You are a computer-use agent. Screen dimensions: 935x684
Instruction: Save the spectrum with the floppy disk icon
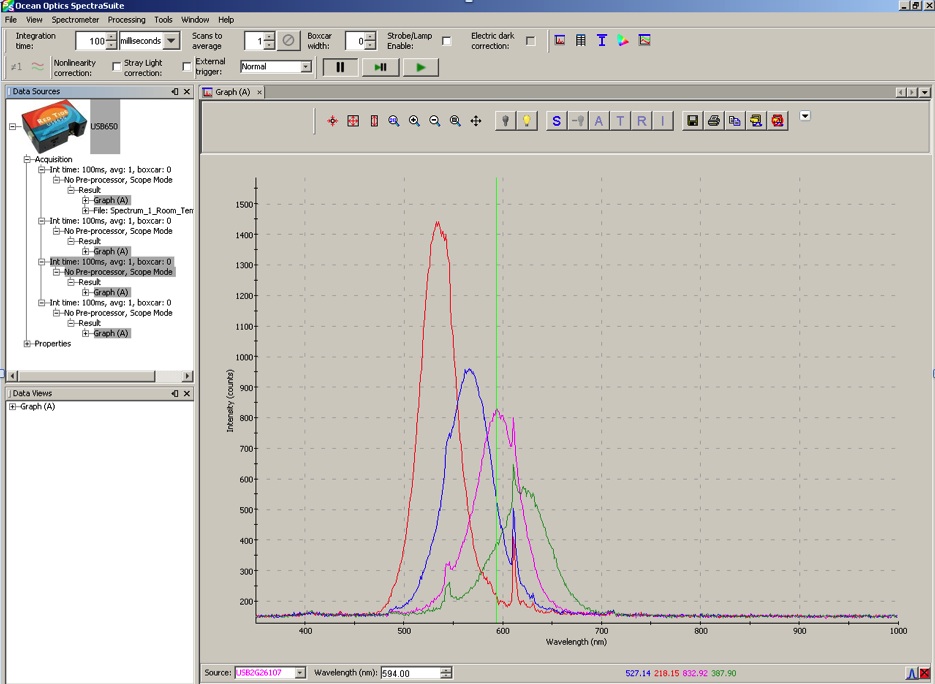click(x=692, y=121)
